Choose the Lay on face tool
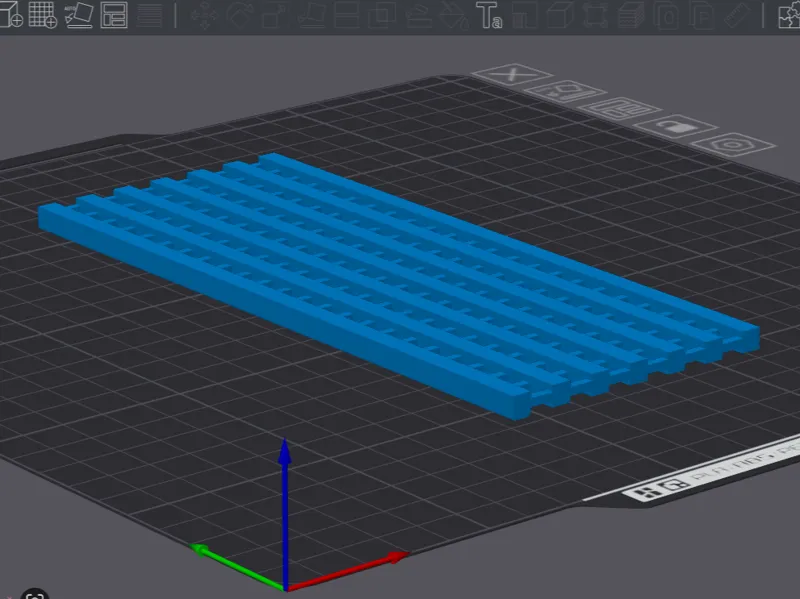The width and height of the screenshot is (800, 599). [x=311, y=15]
